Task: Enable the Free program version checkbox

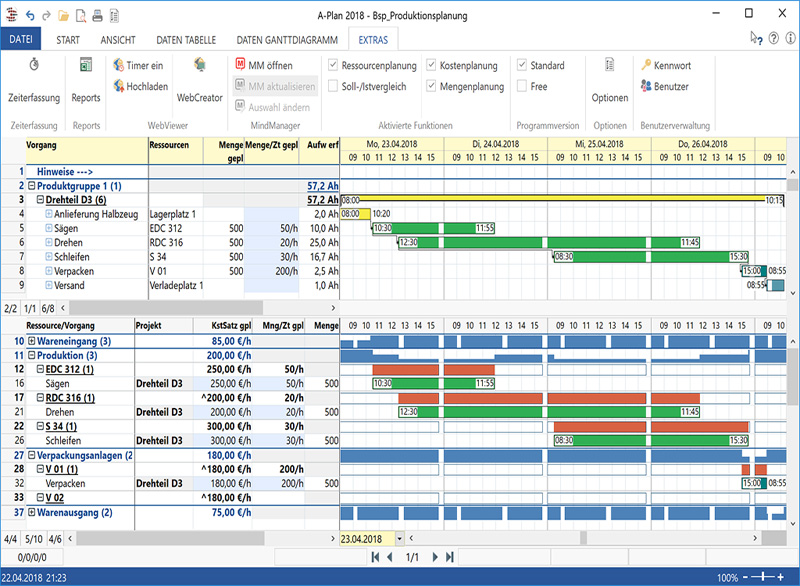Action: [522, 86]
